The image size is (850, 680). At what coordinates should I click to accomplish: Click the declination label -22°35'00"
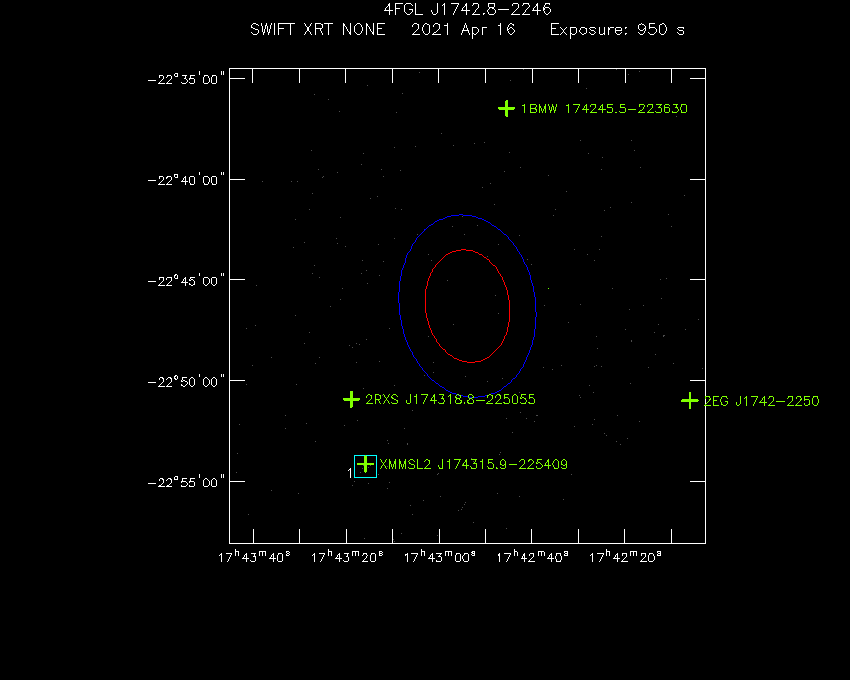(x=186, y=80)
